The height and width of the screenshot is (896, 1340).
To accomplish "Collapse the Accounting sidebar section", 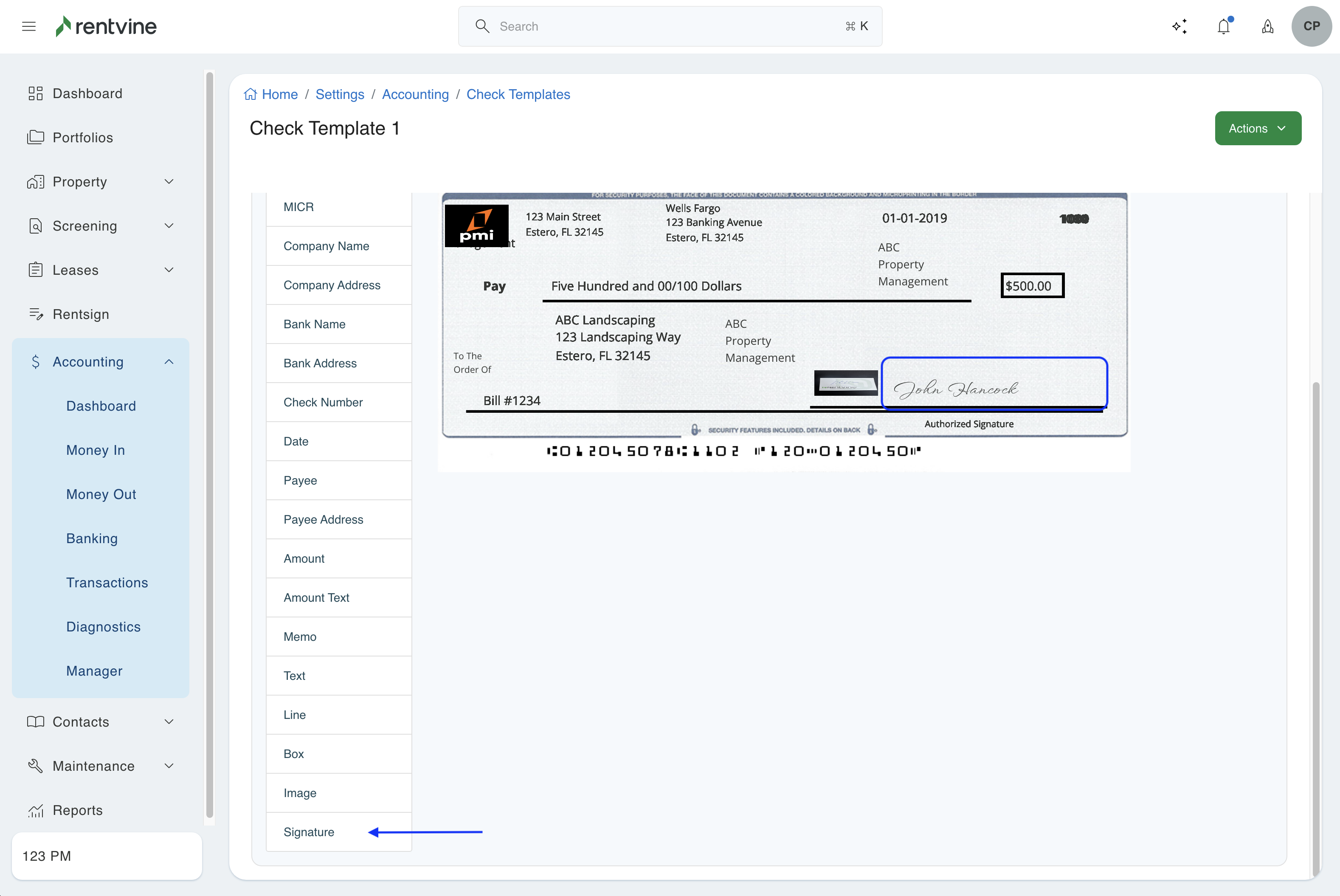I will [x=169, y=362].
